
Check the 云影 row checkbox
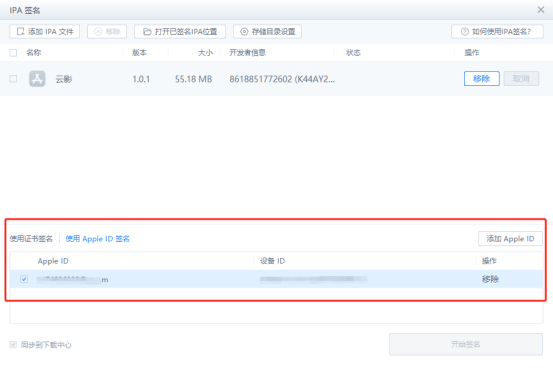[13, 79]
